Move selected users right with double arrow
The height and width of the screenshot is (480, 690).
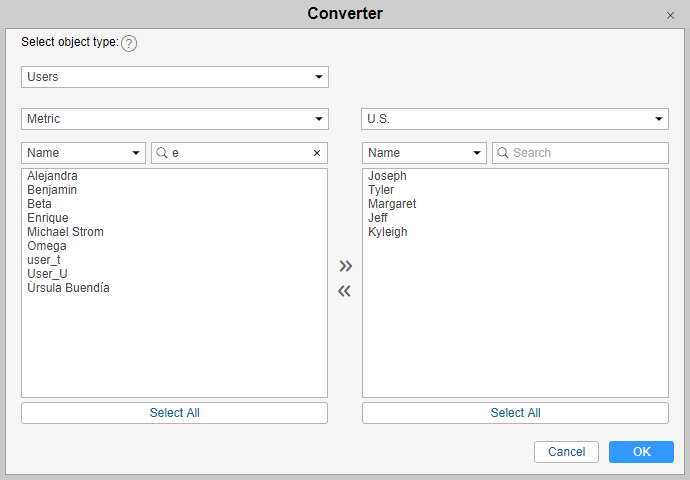pos(345,266)
